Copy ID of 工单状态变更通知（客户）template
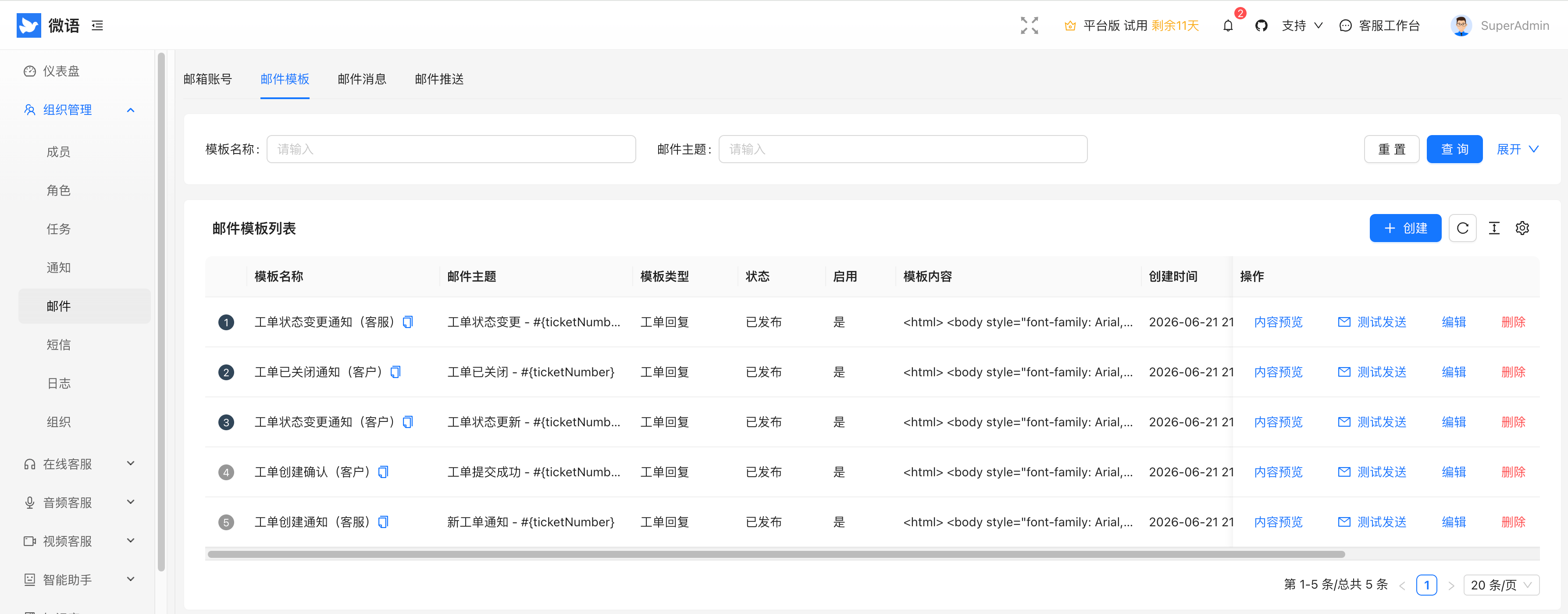The height and width of the screenshot is (614, 1568). (408, 422)
